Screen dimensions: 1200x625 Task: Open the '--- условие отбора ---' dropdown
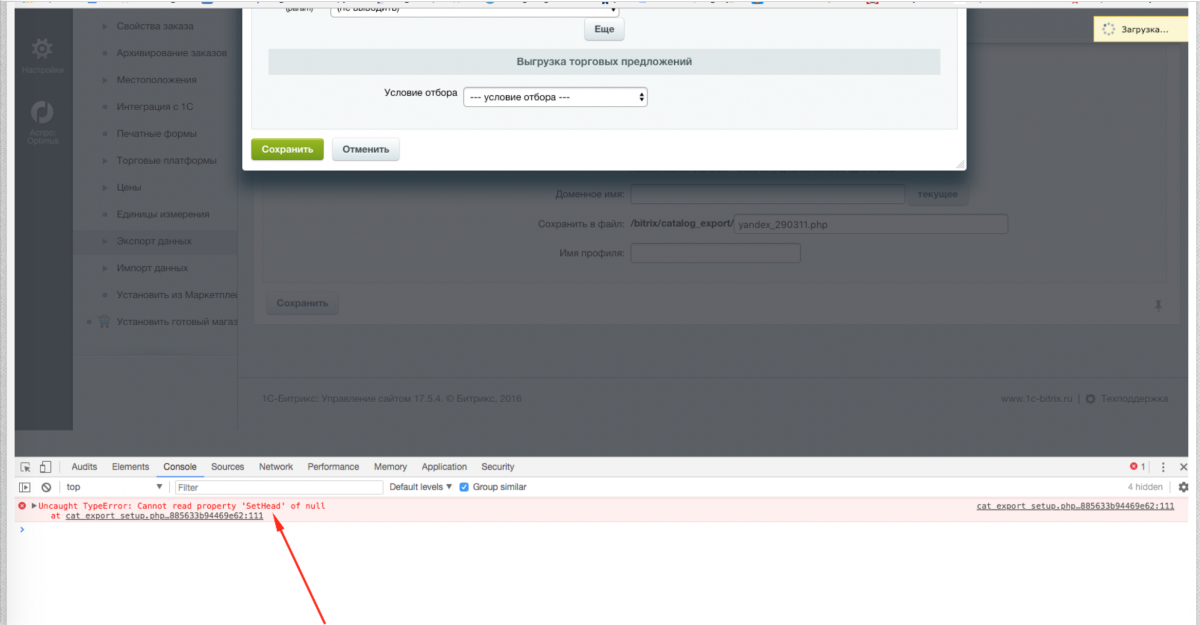coord(554,97)
